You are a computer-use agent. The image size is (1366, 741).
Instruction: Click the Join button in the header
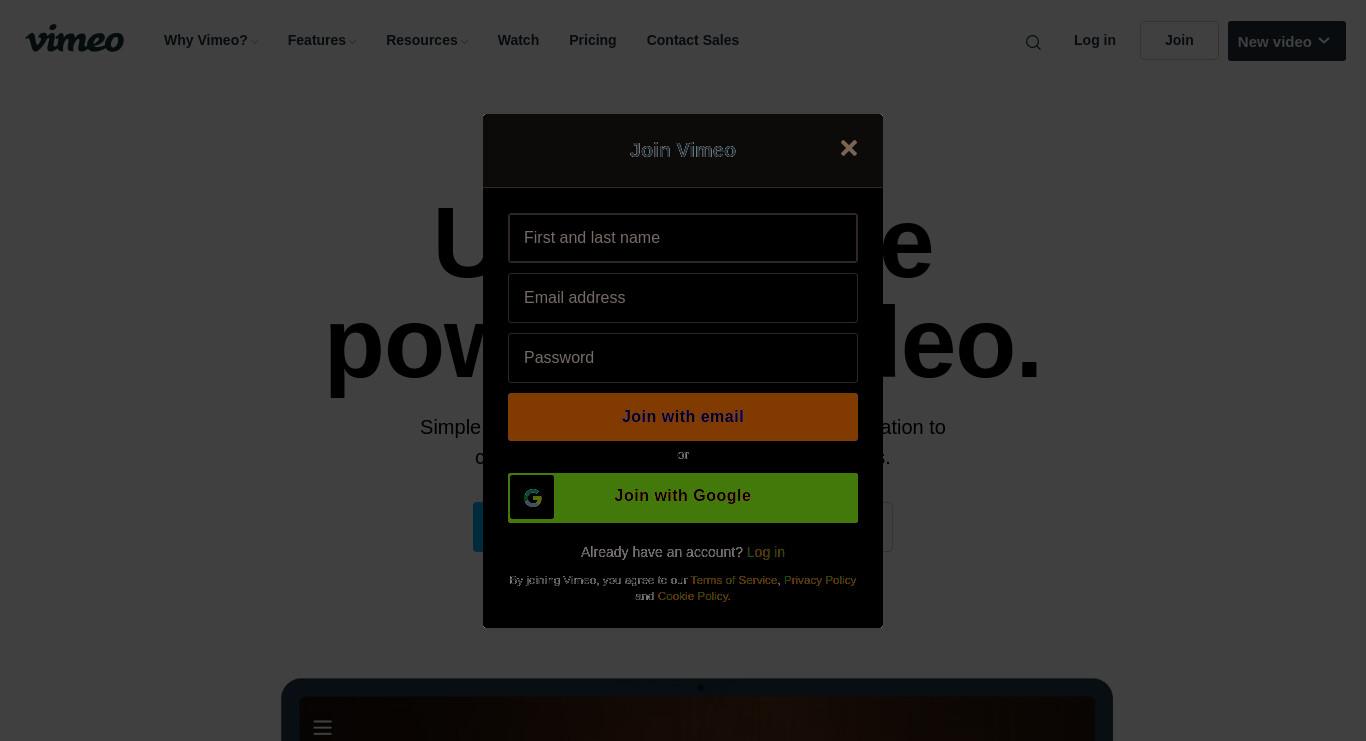(x=1179, y=40)
